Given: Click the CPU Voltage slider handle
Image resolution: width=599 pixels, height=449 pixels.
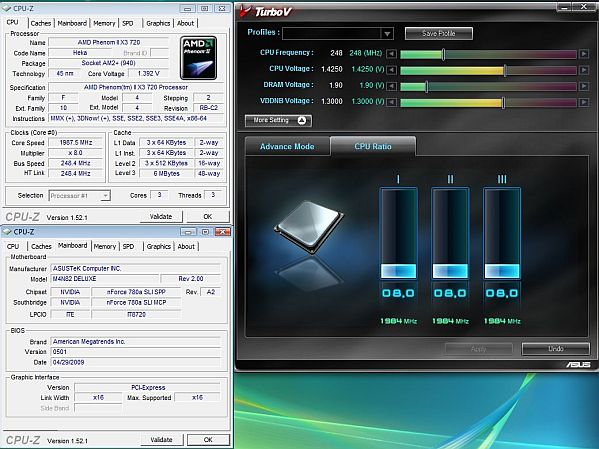Looking at the screenshot, I should [505, 70].
